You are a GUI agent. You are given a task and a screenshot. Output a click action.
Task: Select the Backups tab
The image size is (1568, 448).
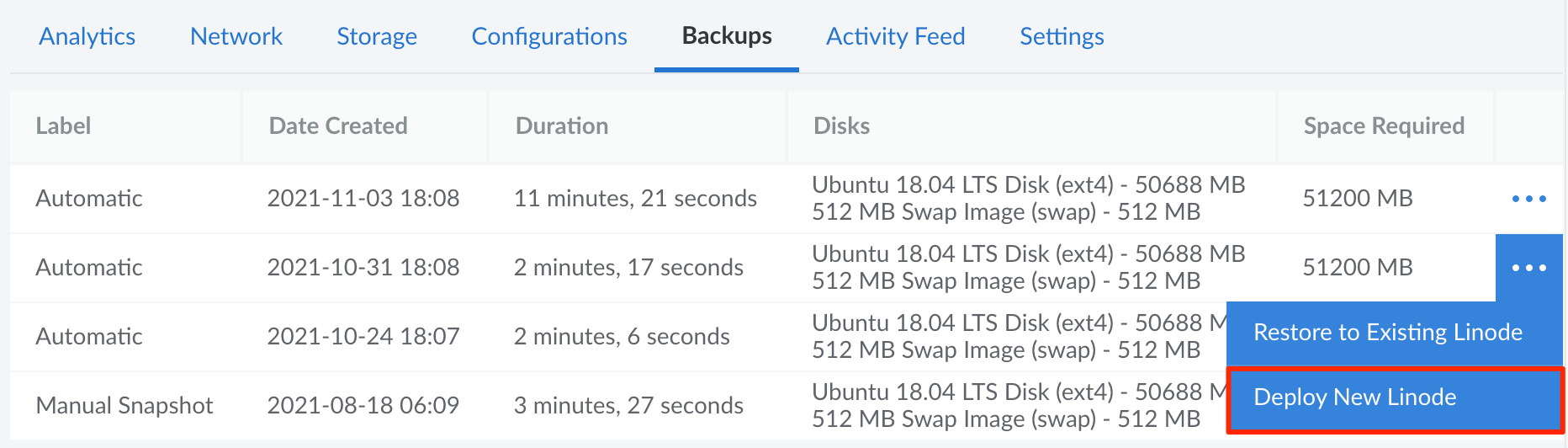point(727,36)
